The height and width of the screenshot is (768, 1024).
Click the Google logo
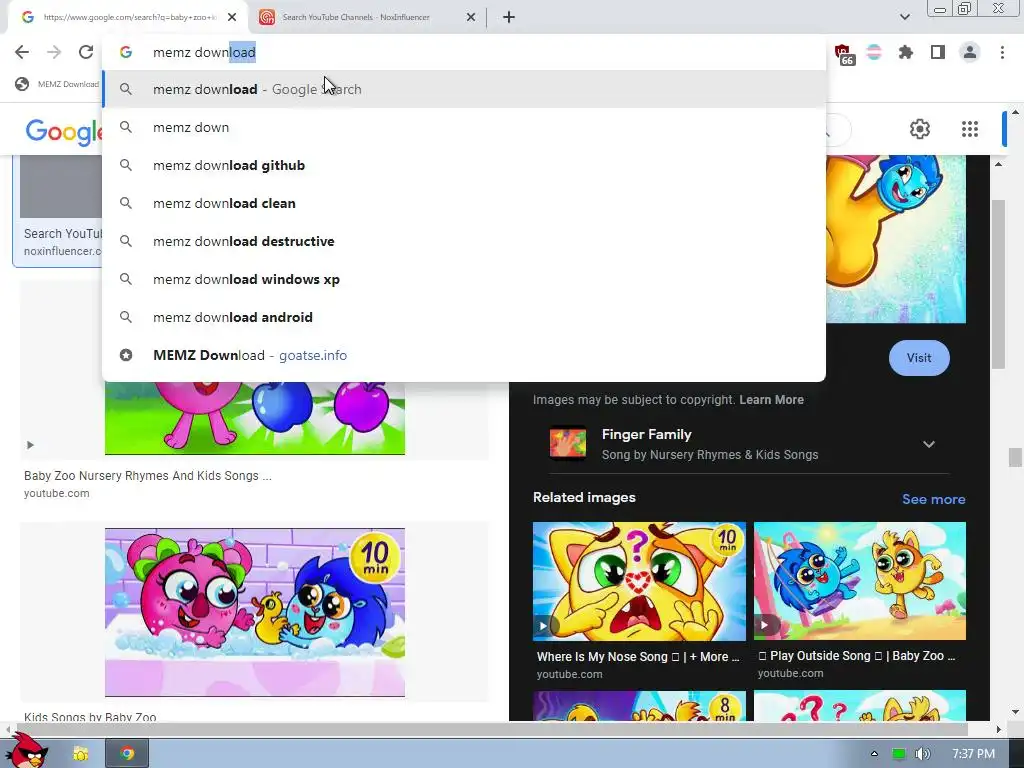63,131
